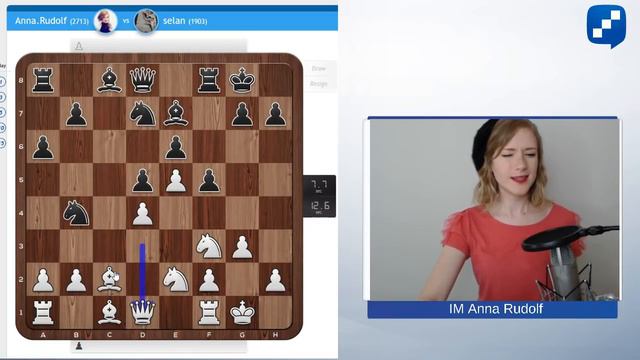Select the white pawn on h2
This screenshot has width=640, height=360.
tap(276, 280)
